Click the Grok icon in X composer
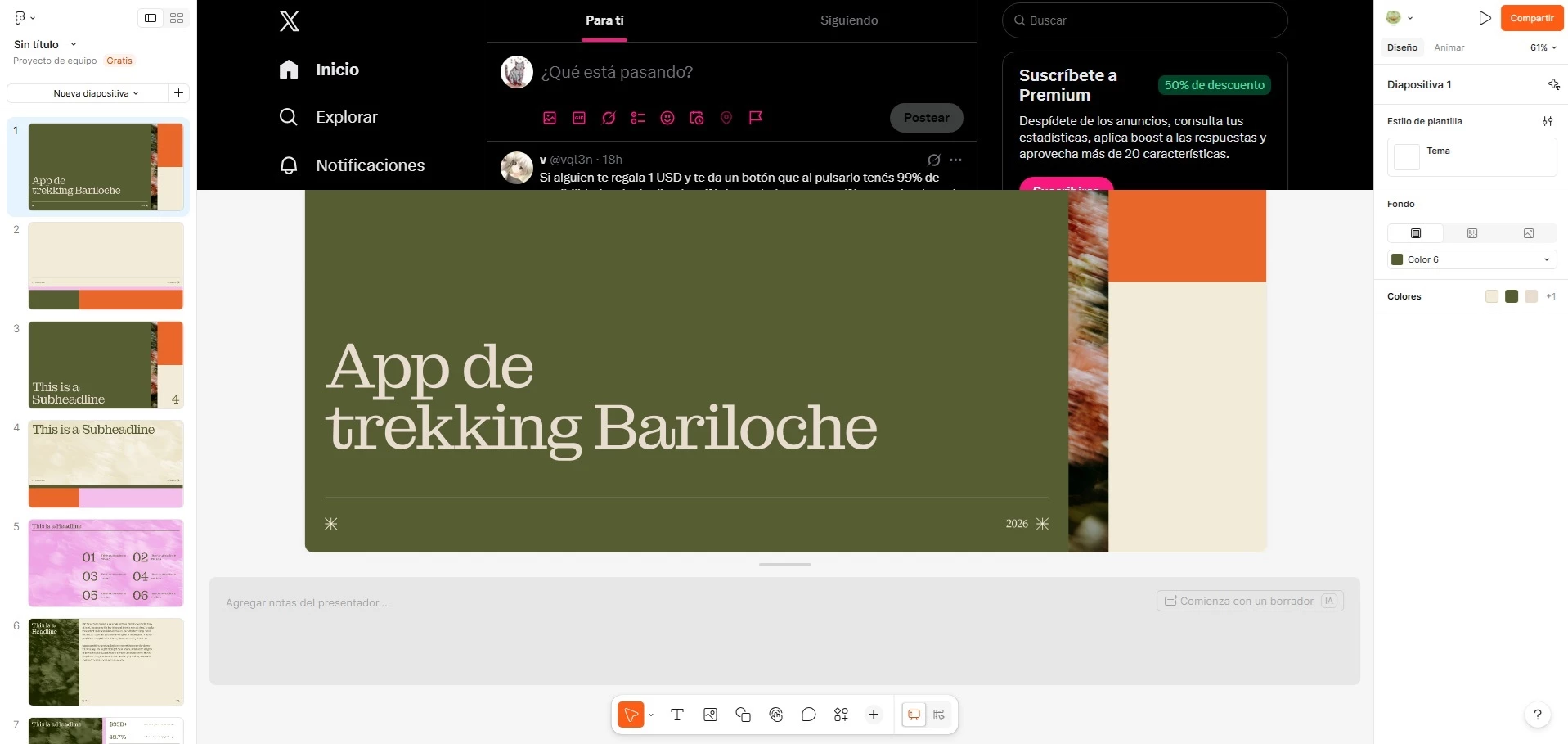Image resolution: width=1568 pixels, height=744 pixels. click(609, 118)
